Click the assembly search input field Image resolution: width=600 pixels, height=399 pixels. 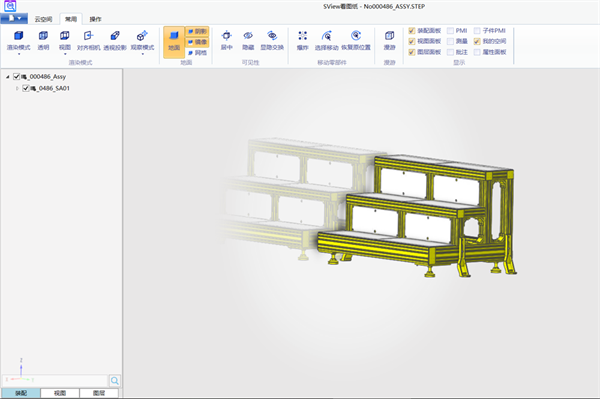coord(55,381)
